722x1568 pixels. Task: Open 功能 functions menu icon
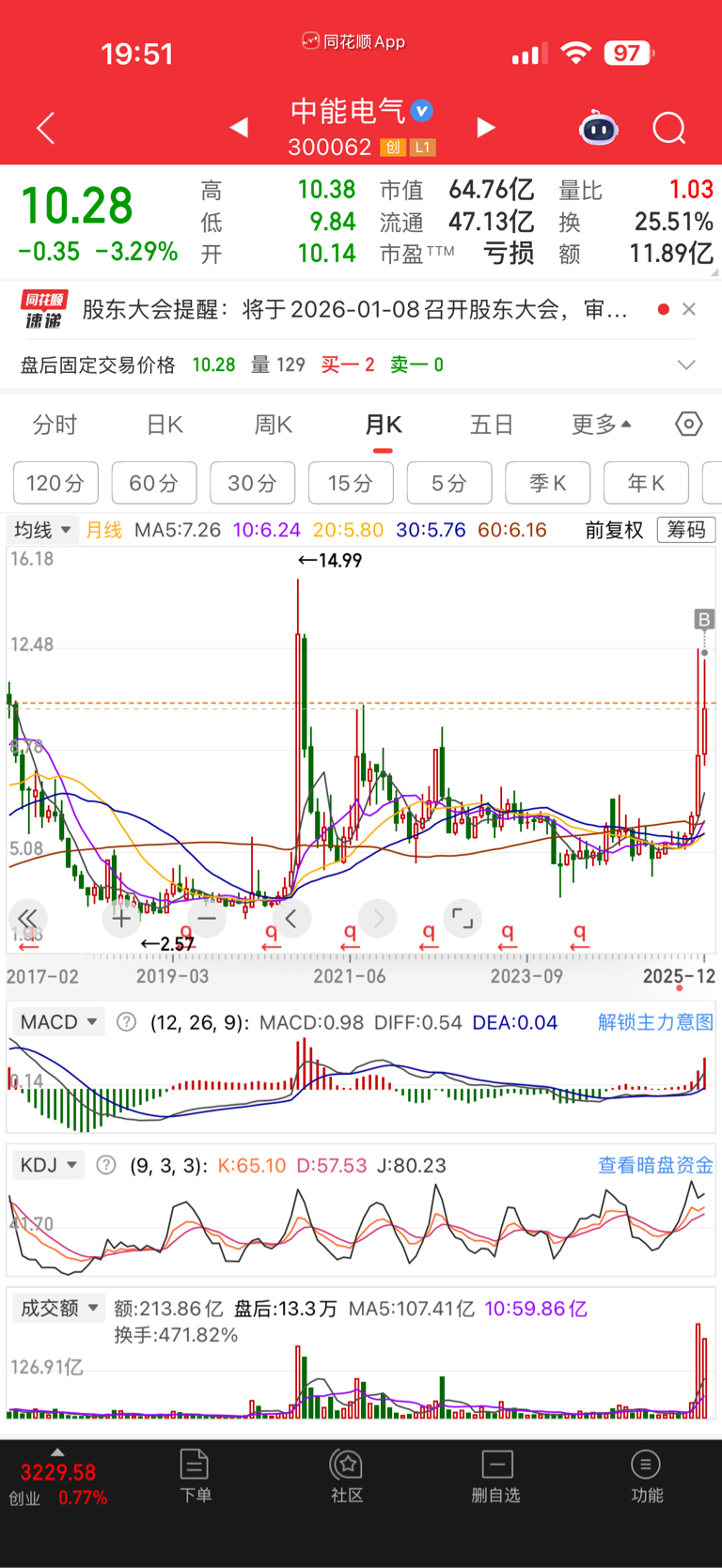[x=646, y=1476]
